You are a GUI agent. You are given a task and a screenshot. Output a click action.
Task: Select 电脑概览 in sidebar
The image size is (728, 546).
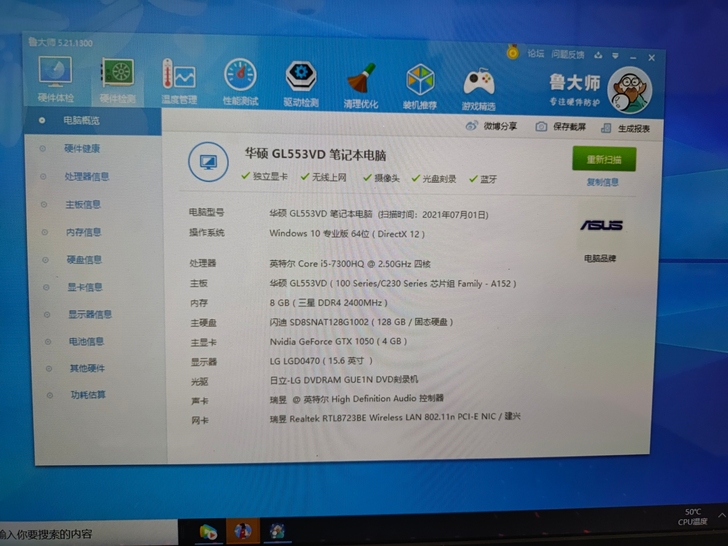93,121
